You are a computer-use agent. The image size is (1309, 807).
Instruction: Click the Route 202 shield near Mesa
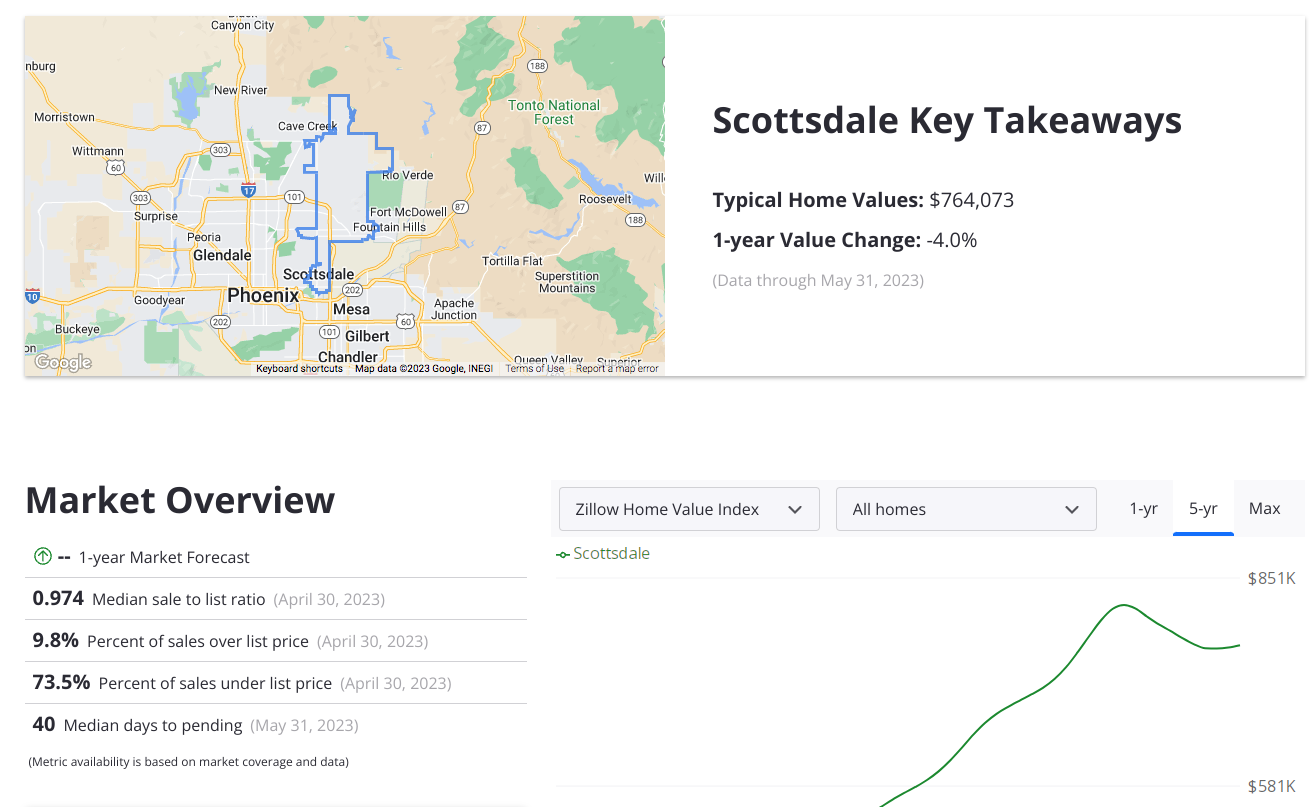pos(351,289)
